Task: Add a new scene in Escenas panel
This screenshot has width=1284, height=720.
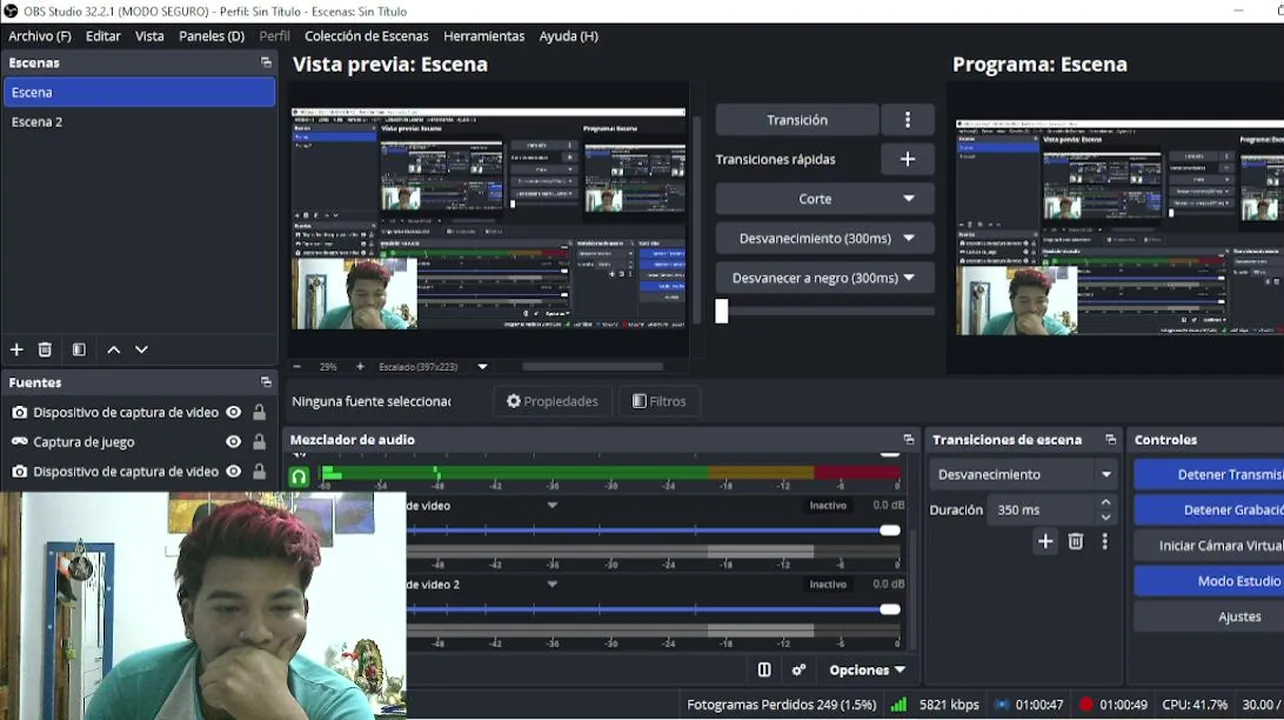Action: click(x=16, y=349)
